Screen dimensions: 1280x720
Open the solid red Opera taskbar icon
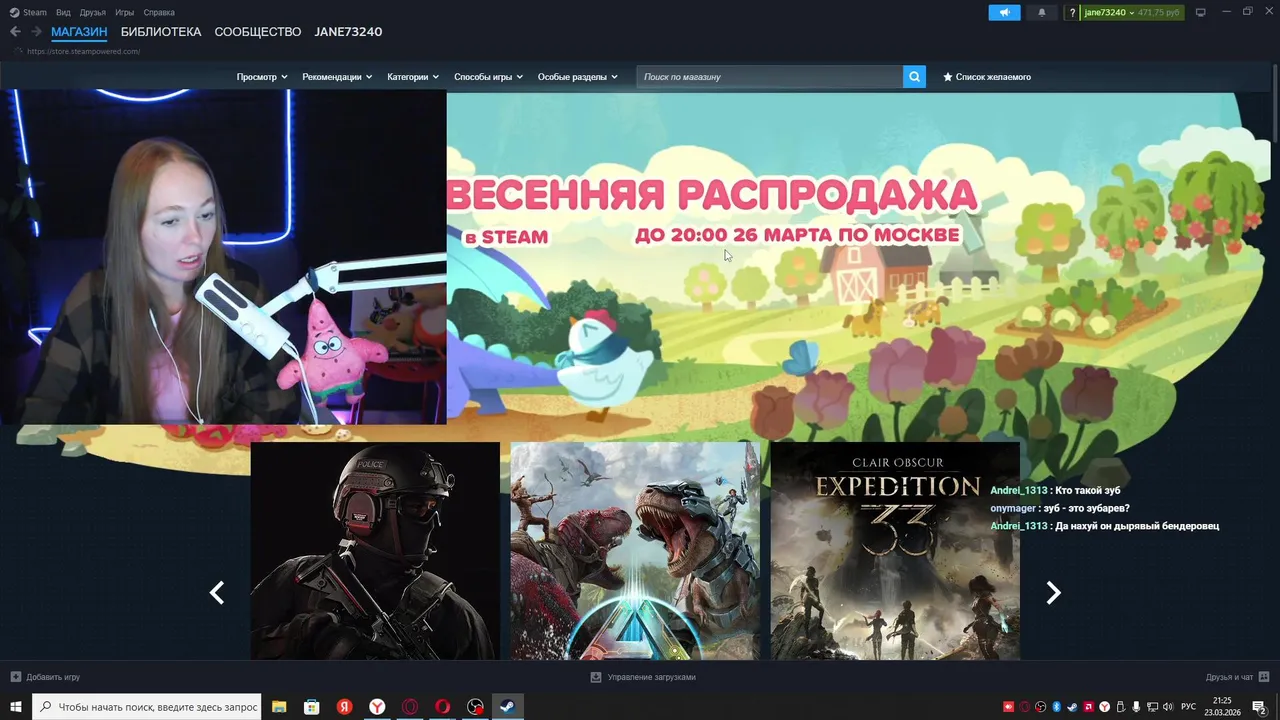[x=443, y=707]
